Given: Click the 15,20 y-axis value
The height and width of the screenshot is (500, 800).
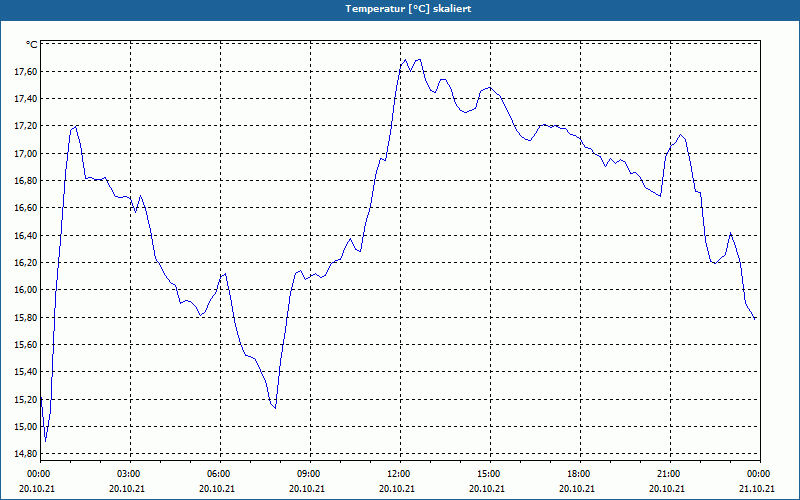Looking at the screenshot, I should coord(26,399).
